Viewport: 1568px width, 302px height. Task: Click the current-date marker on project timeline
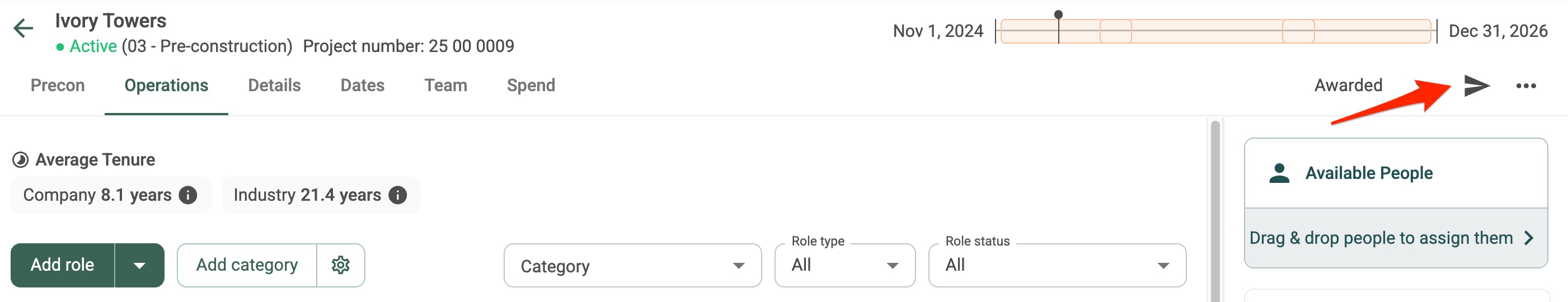[1059, 15]
